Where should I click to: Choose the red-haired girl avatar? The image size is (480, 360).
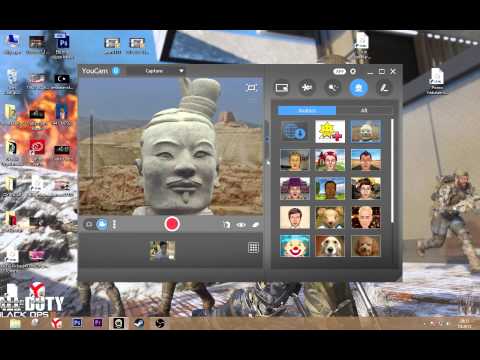click(x=330, y=160)
